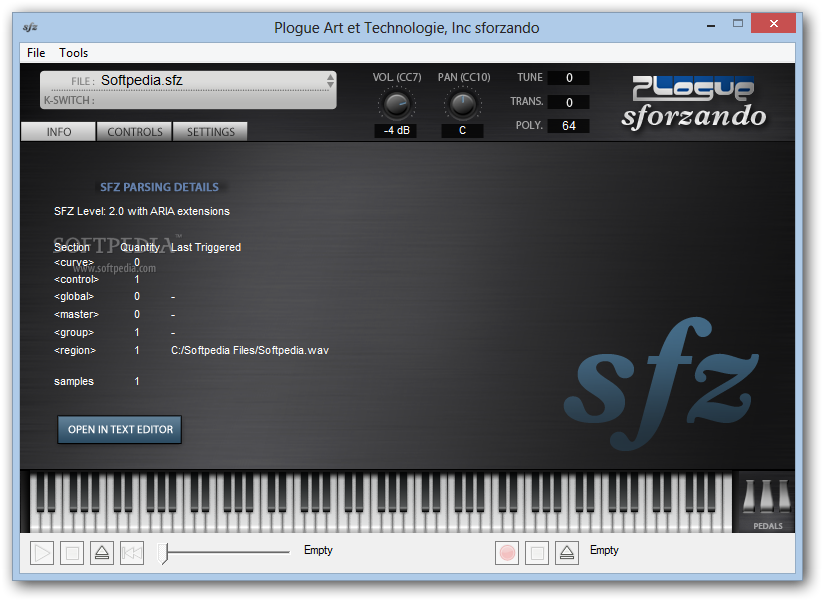Click the Plogue logo

click(x=693, y=88)
